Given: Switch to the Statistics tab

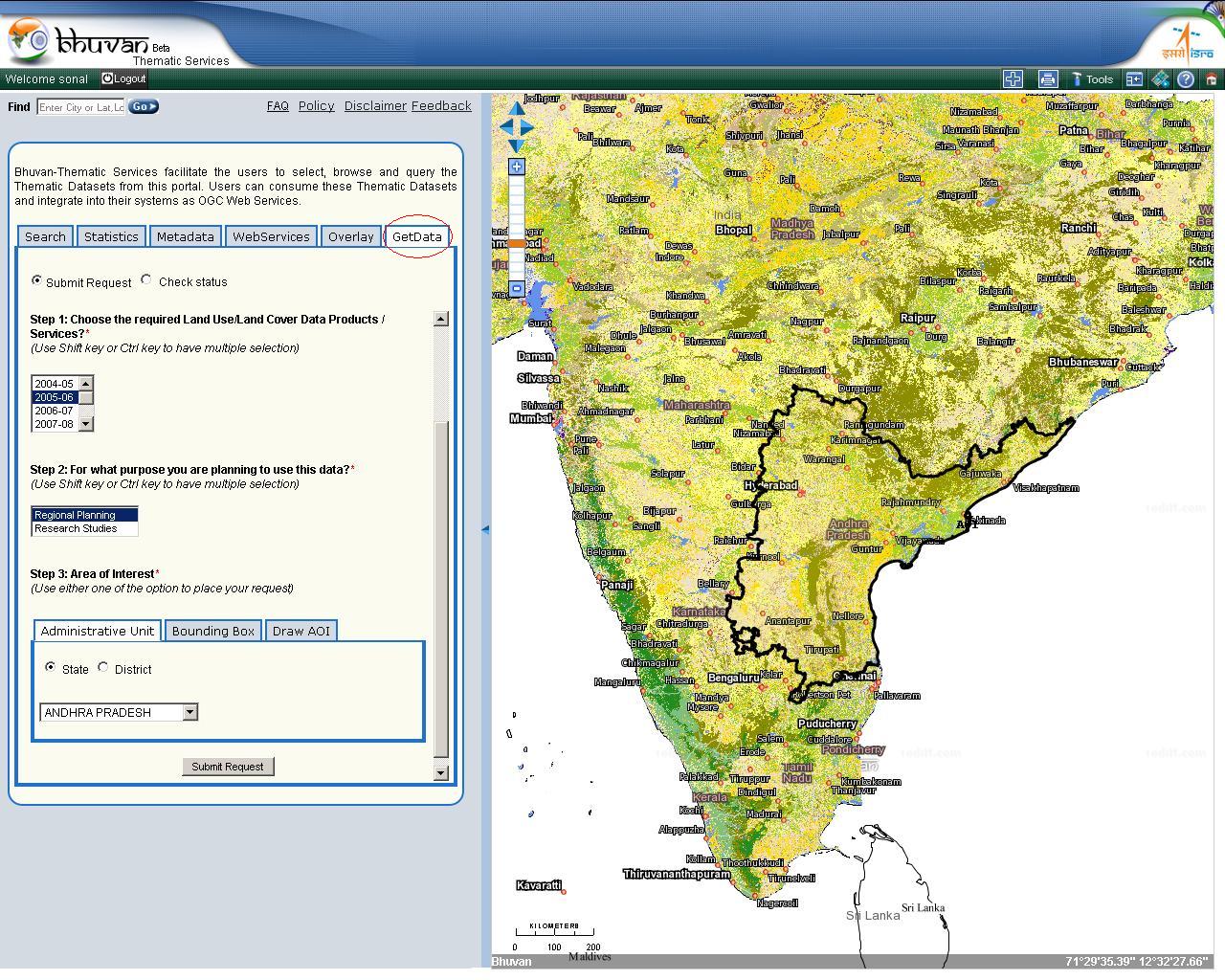Looking at the screenshot, I should point(111,236).
